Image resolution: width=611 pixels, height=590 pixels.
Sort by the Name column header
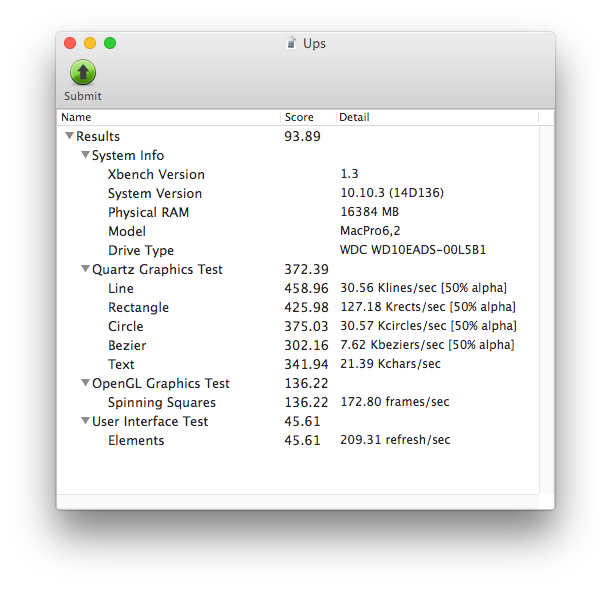[x=168, y=117]
